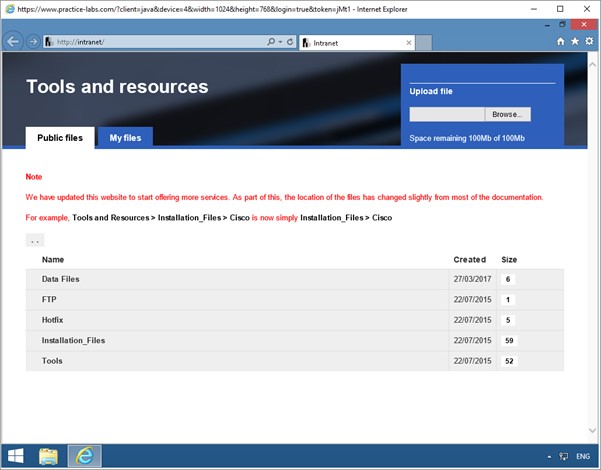The image size is (601, 470).
Task: Show hidden tray icons arrow
Action: [x=549, y=456]
